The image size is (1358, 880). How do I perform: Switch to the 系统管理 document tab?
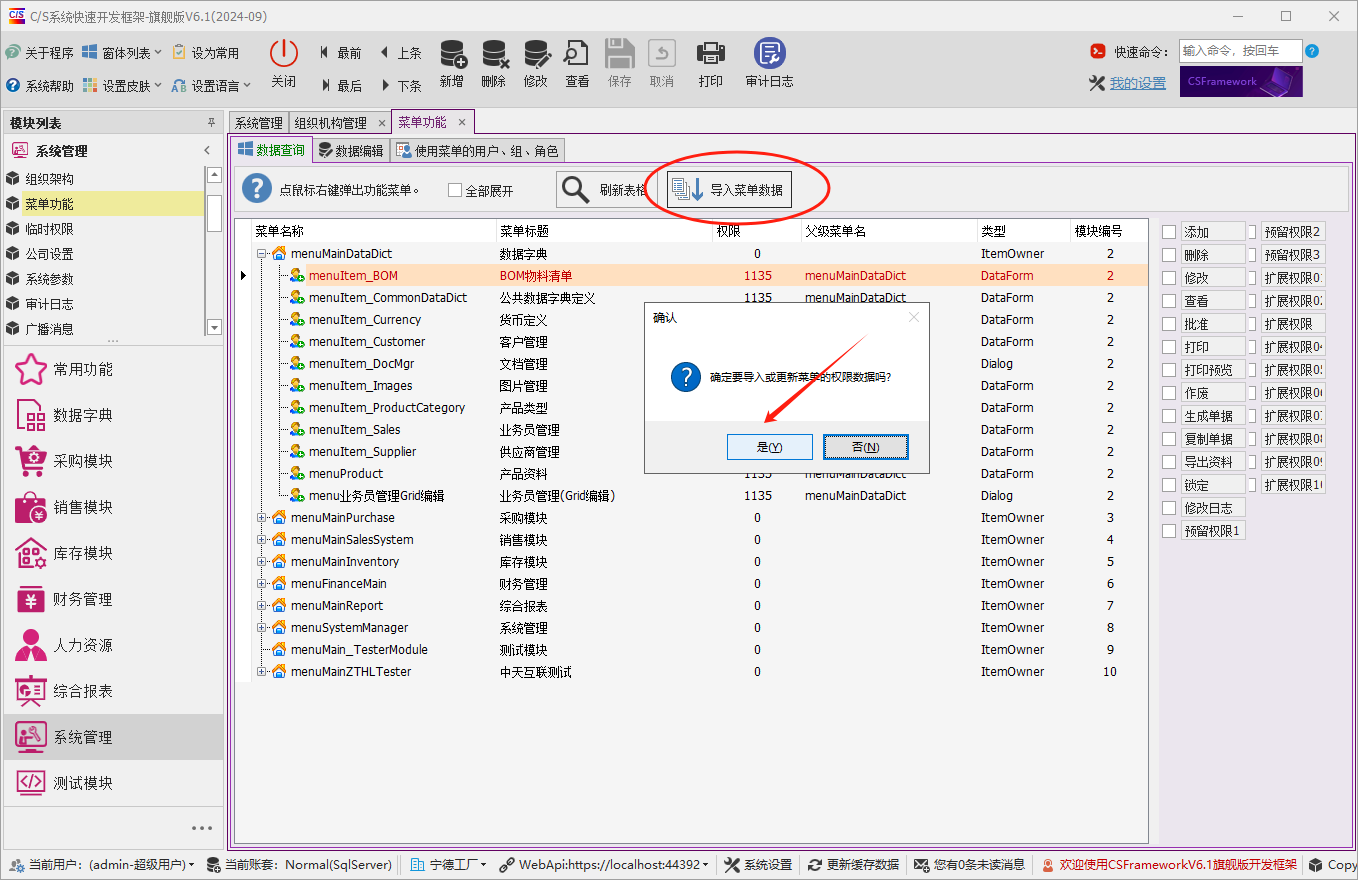(258, 123)
